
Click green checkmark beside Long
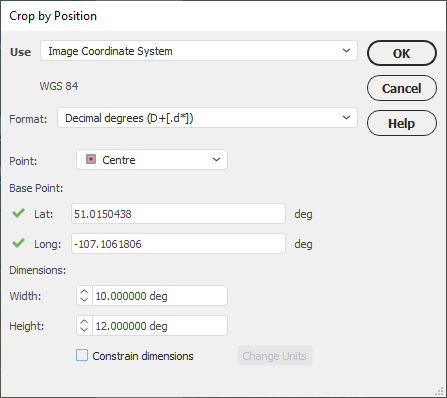coord(18,243)
